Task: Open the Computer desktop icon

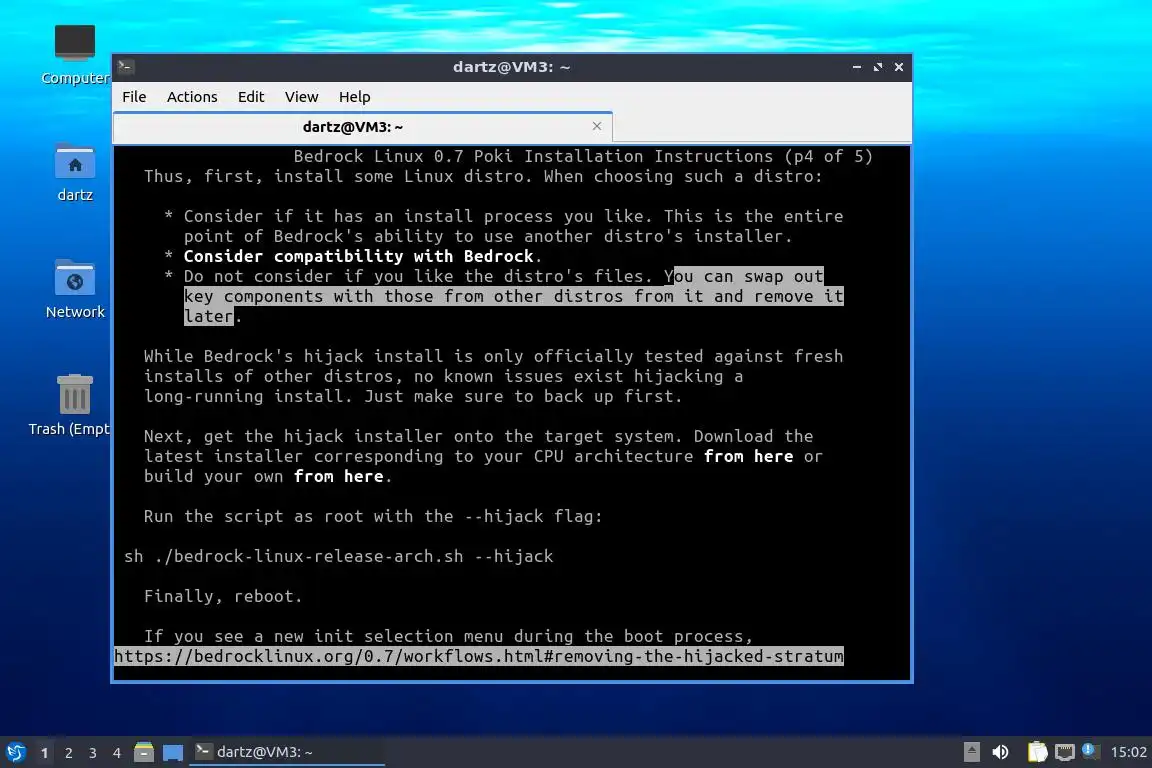Action: click(75, 54)
